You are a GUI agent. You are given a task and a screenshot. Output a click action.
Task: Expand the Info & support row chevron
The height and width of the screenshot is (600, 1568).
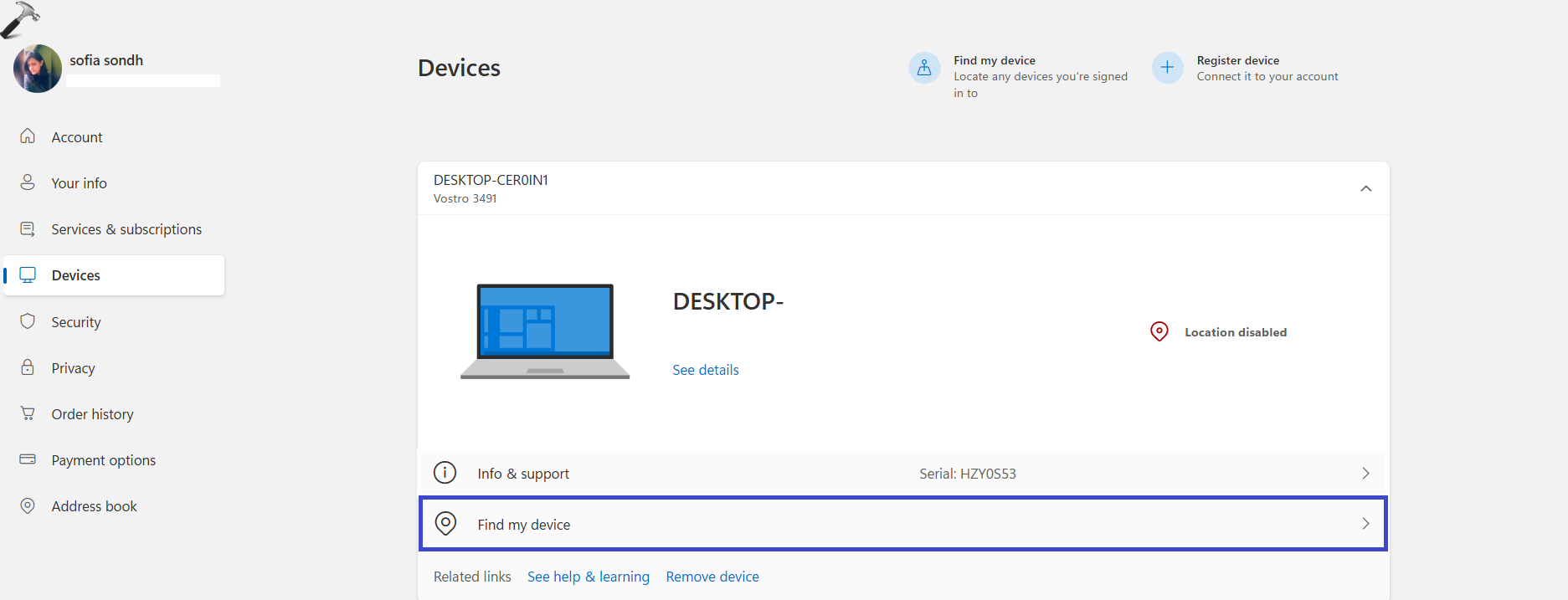click(x=1365, y=474)
